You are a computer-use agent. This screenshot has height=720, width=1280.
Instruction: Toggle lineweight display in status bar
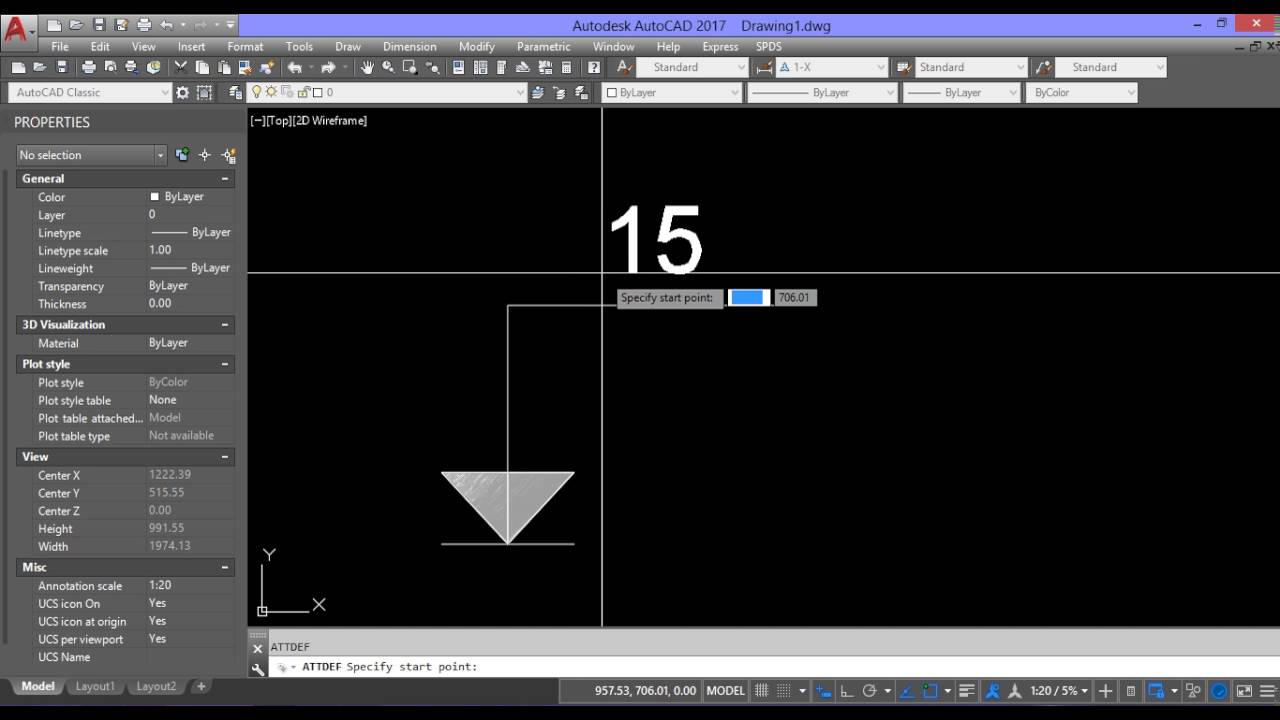(966, 690)
